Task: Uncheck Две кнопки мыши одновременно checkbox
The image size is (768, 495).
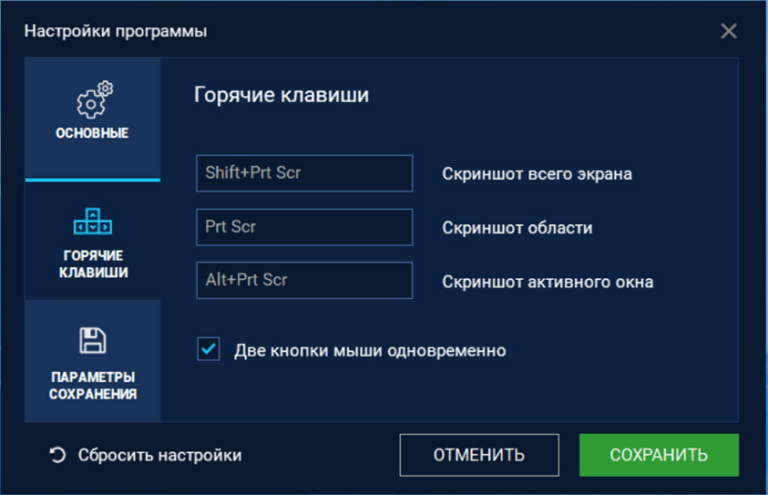Action: pos(208,349)
